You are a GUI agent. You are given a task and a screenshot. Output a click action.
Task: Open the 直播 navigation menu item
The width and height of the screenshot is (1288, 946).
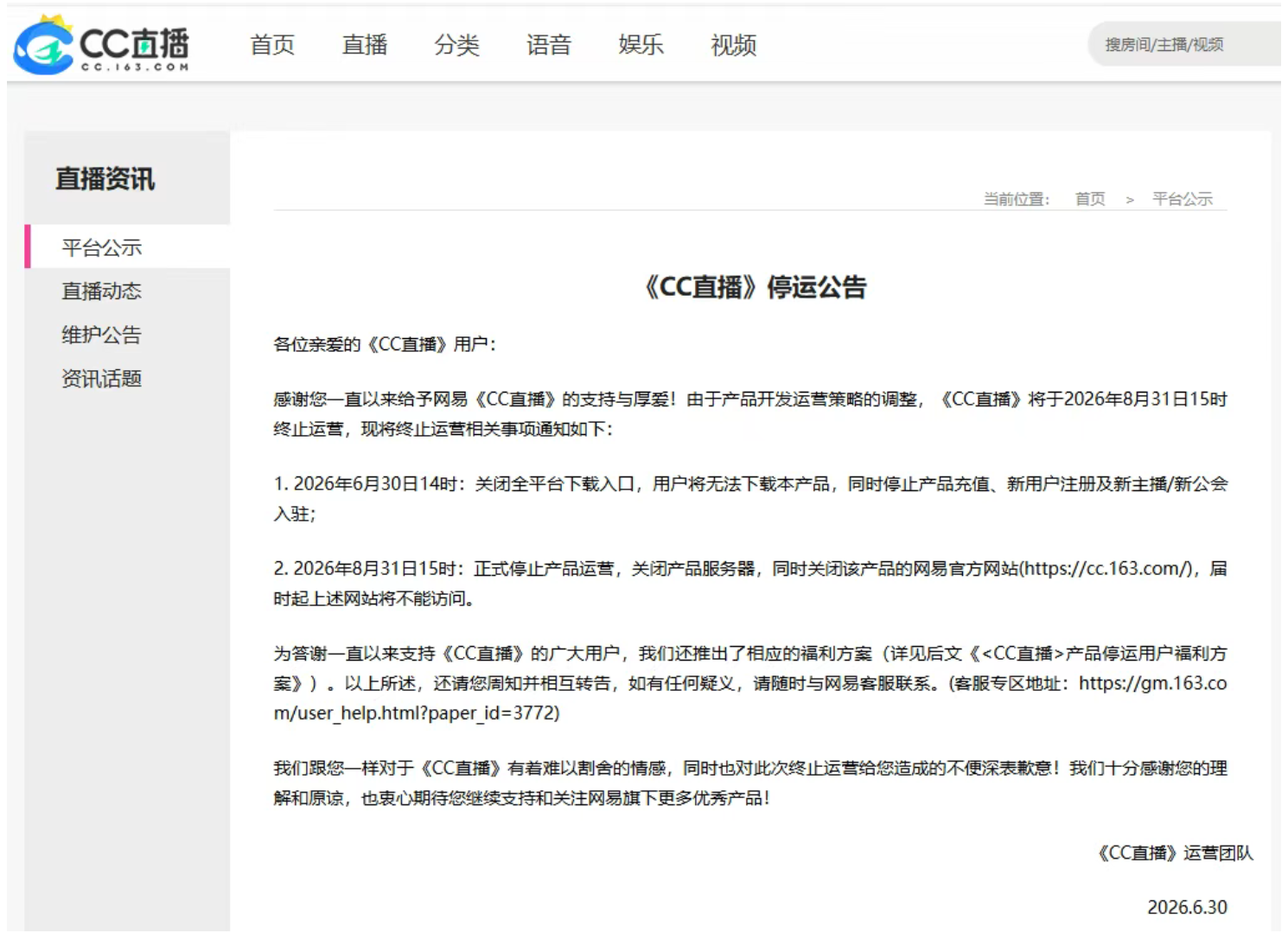(364, 45)
